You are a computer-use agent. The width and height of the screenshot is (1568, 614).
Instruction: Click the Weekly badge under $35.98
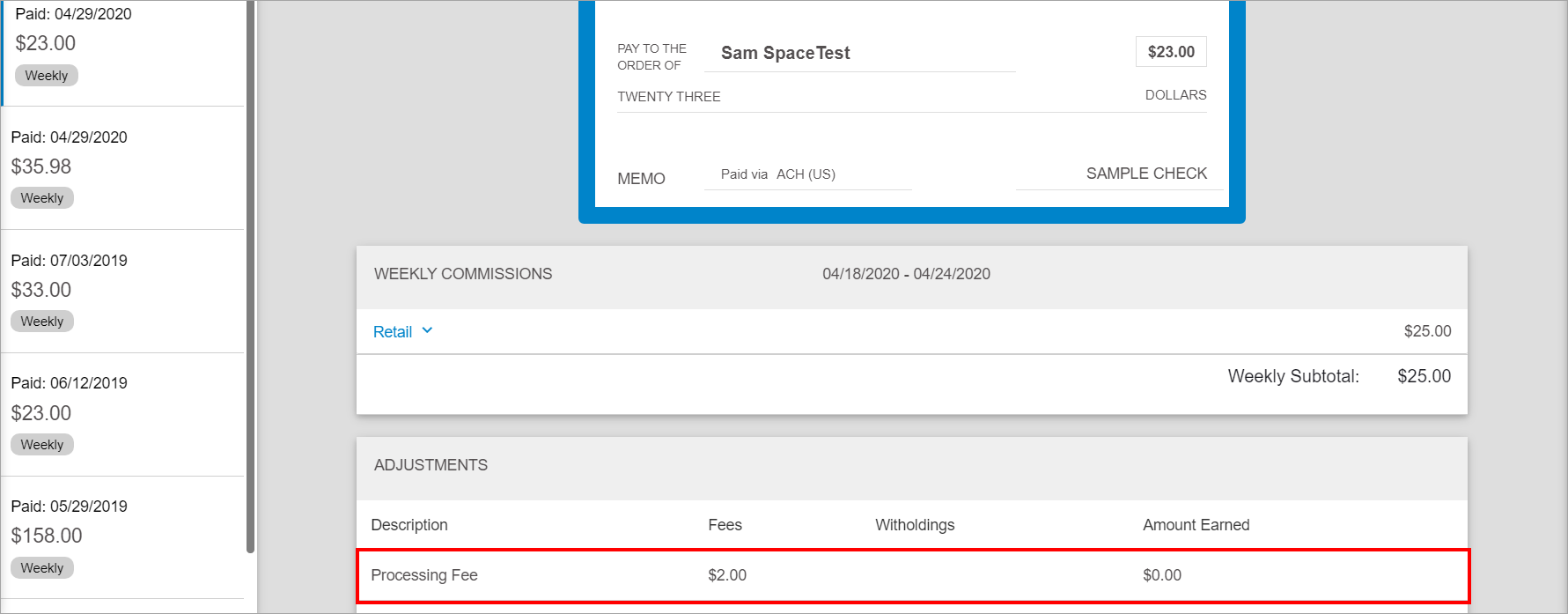pyautogui.click(x=42, y=198)
